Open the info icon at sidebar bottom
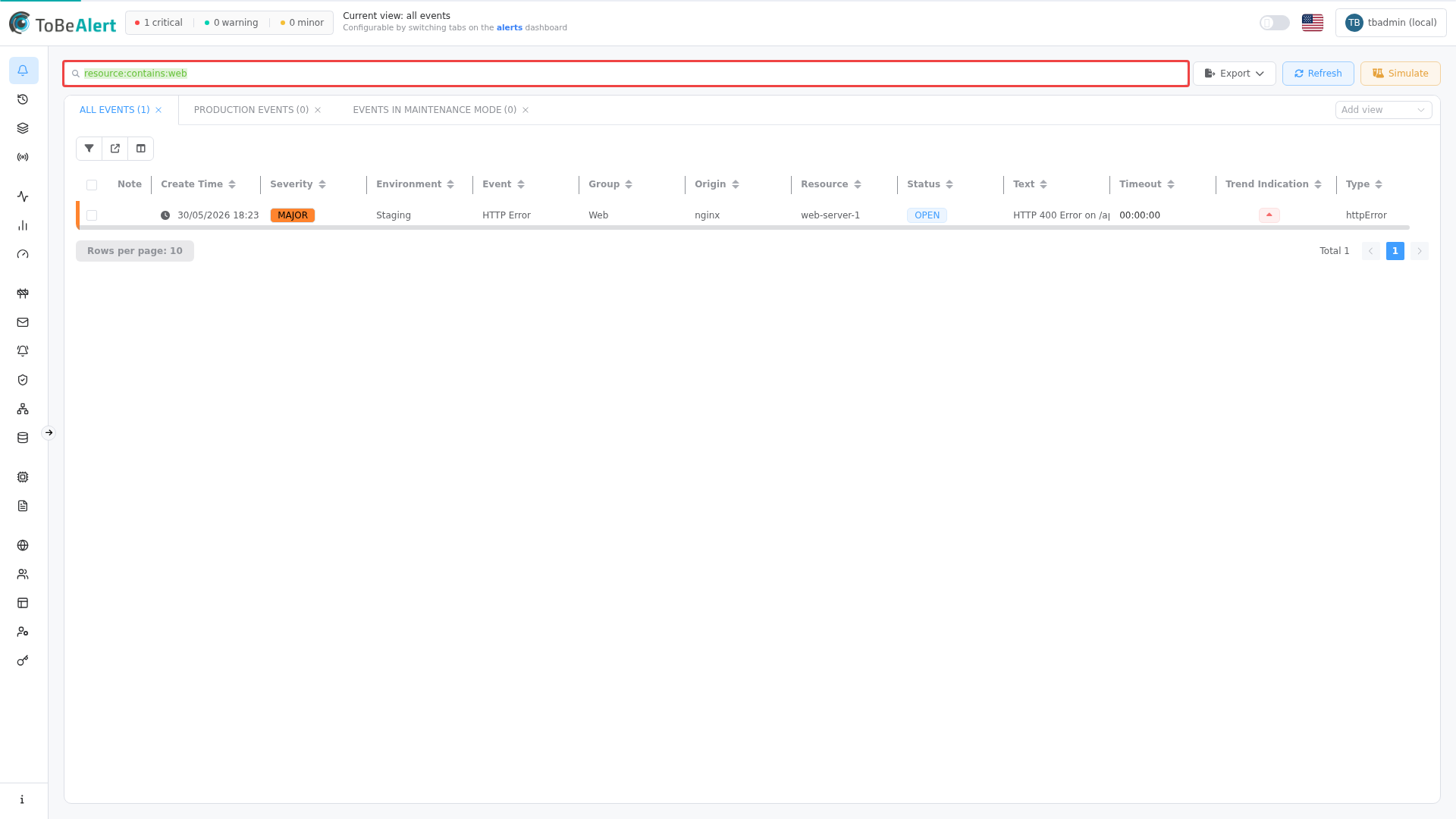1456x819 pixels. (x=23, y=799)
